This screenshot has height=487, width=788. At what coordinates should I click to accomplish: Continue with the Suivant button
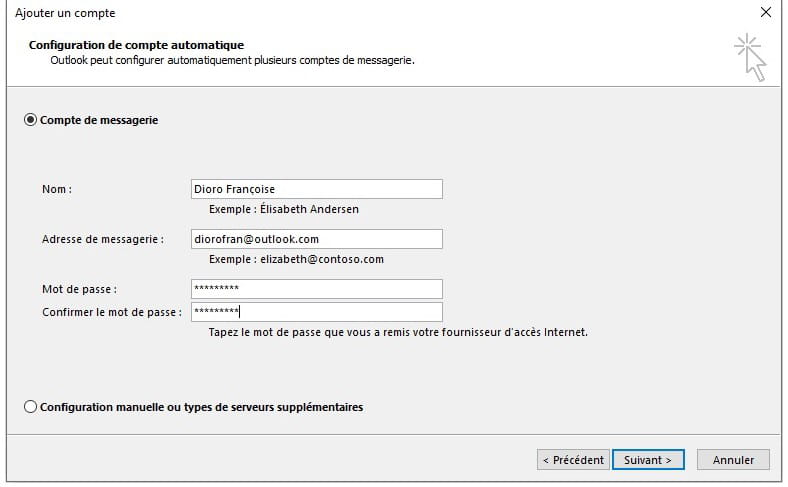click(648, 459)
